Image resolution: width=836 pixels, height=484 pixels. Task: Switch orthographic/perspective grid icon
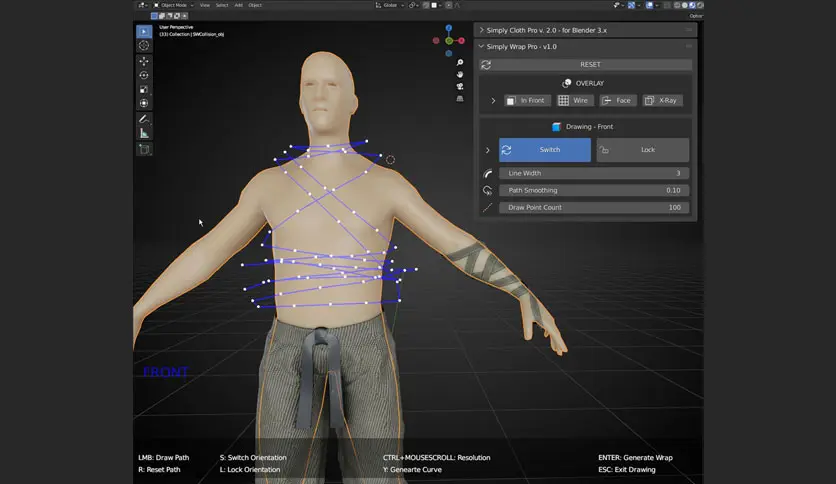point(460,99)
